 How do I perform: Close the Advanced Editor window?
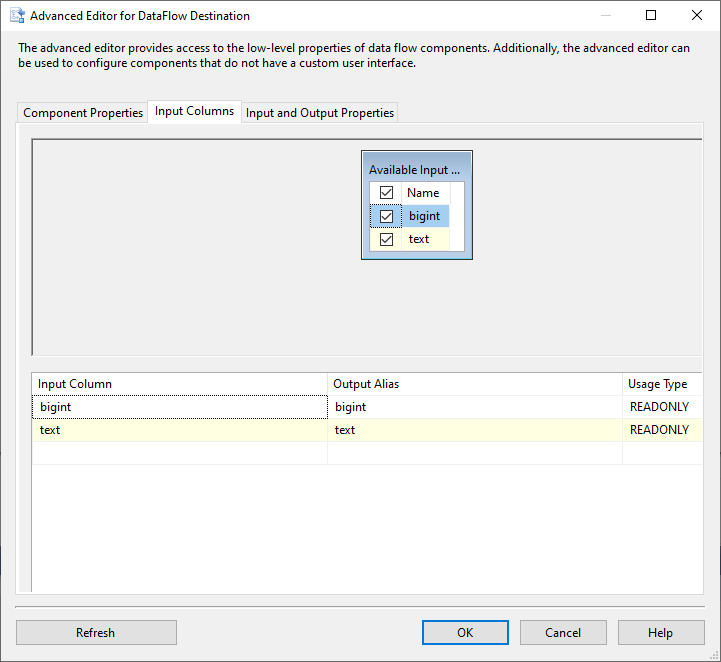pos(697,16)
